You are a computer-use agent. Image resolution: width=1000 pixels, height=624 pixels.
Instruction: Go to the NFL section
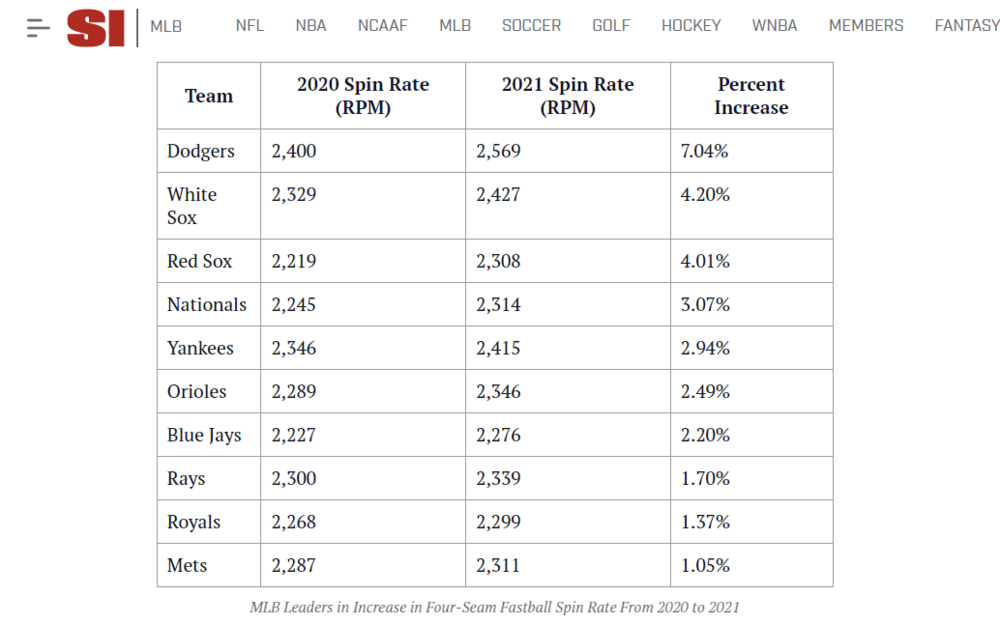tap(250, 26)
